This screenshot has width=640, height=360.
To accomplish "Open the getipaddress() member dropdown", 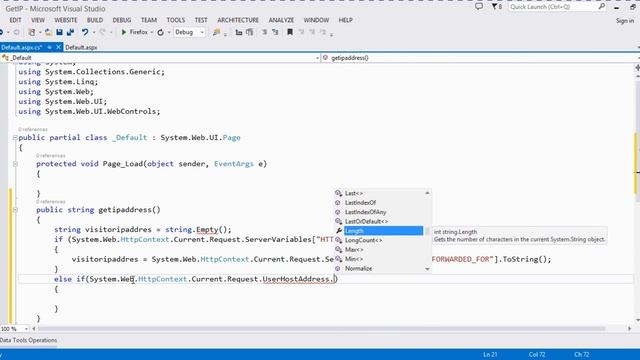I will pyautogui.click(x=480, y=58).
